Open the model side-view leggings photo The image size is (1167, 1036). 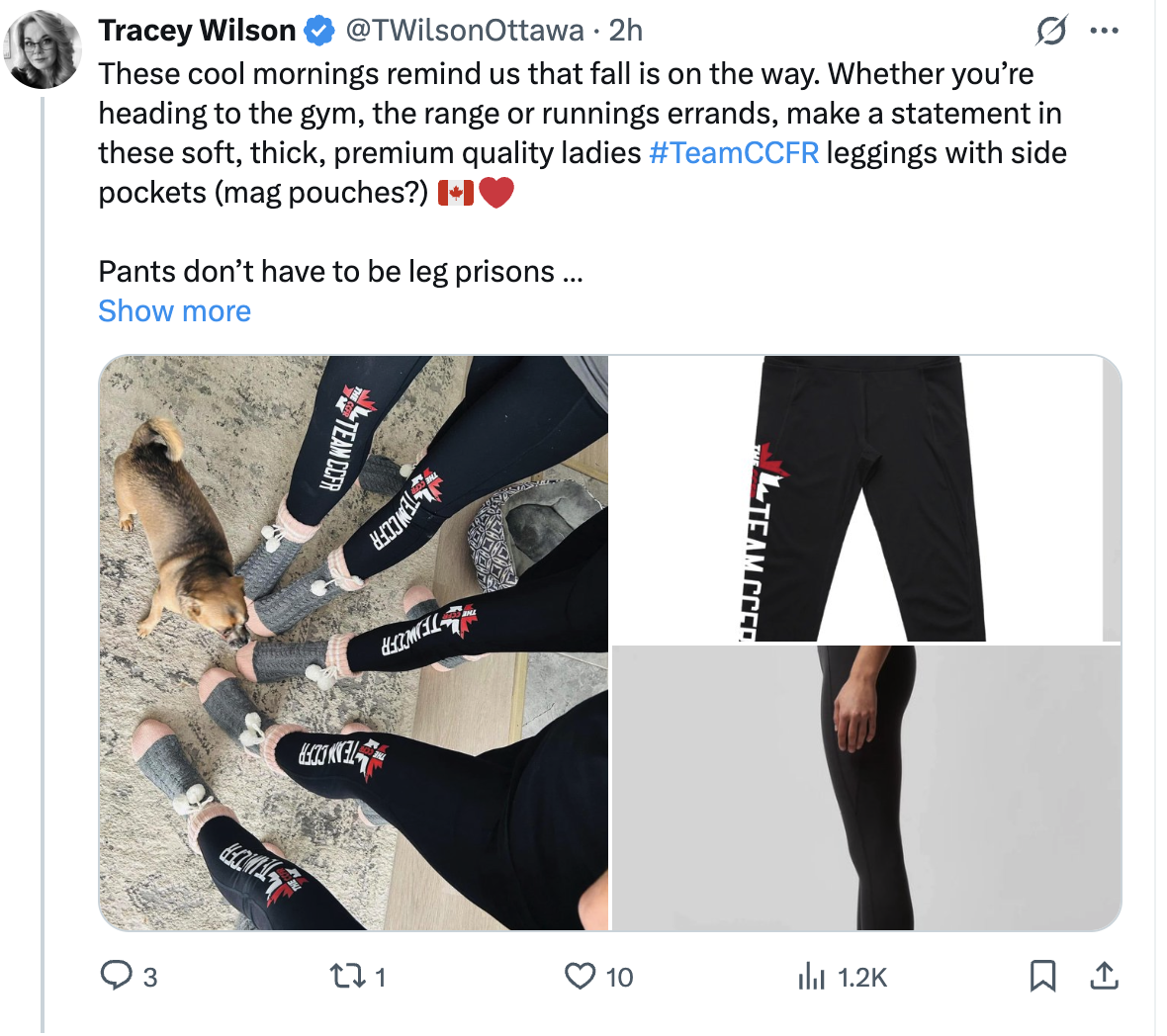pyautogui.click(x=865, y=788)
